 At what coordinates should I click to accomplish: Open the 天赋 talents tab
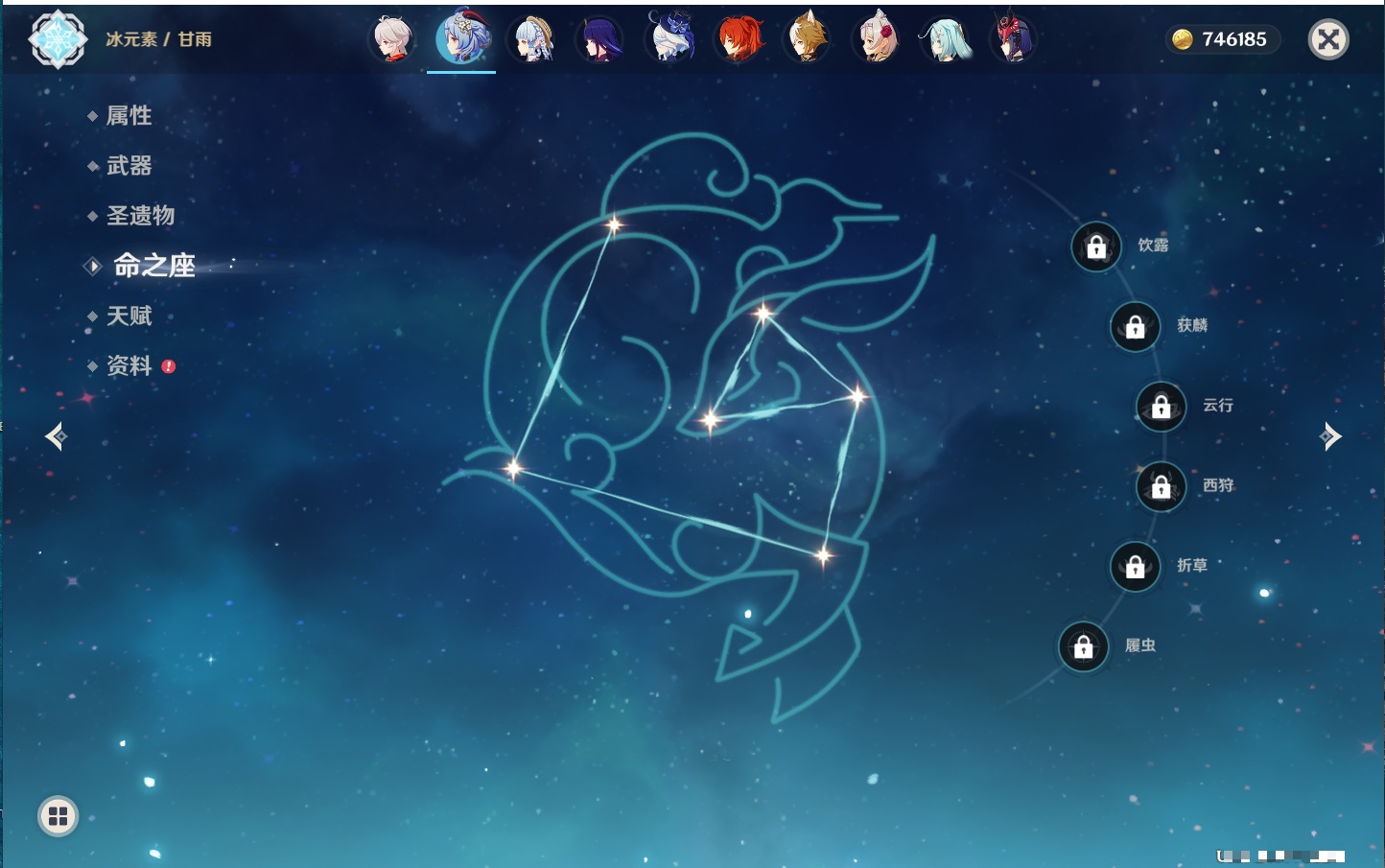tap(129, 316)
